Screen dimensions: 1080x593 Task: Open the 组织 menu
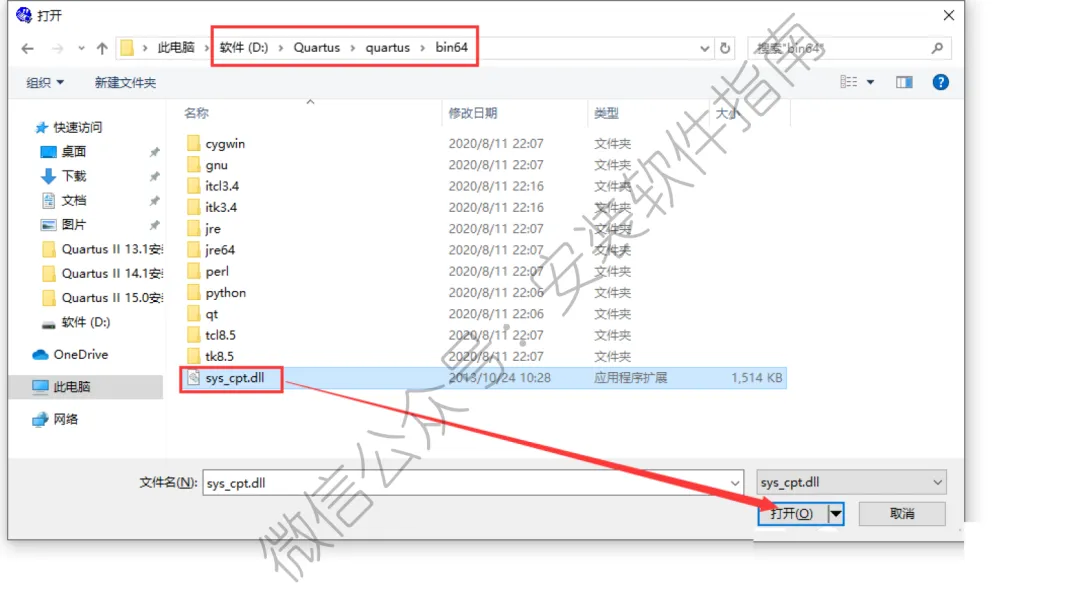(x=45, y=83)
